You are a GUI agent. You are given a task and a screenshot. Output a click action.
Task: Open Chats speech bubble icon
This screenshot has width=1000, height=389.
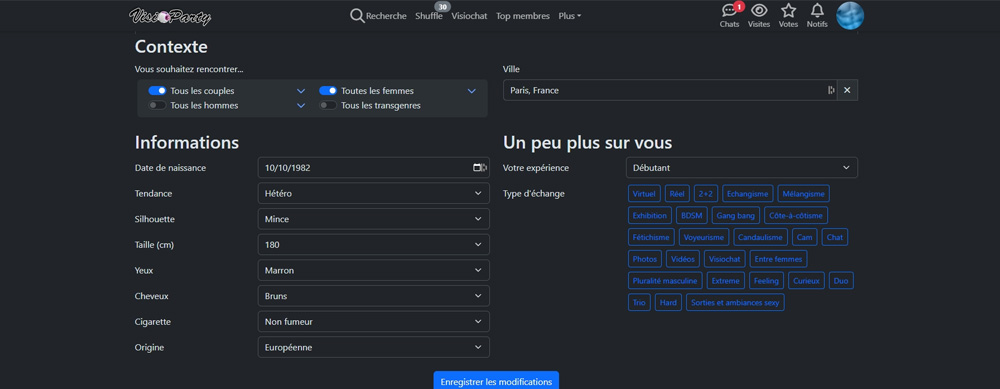tap(729, 11)
